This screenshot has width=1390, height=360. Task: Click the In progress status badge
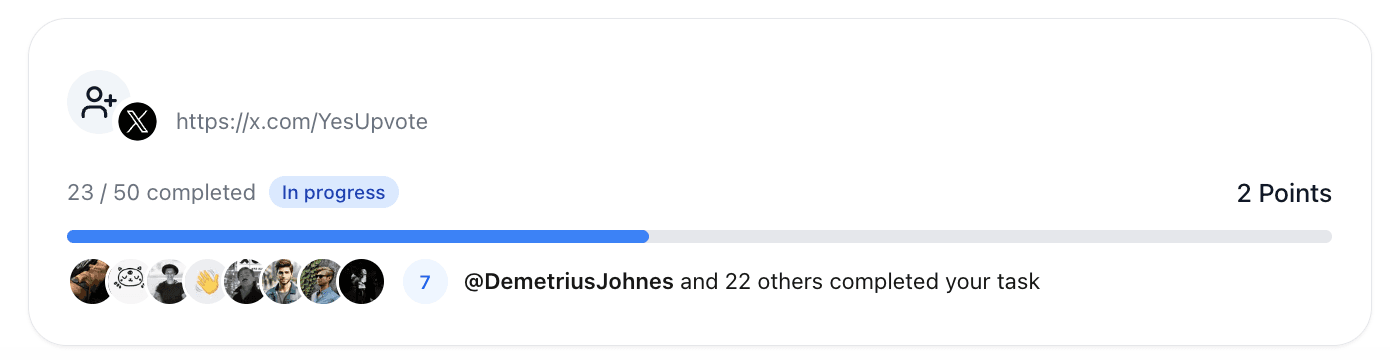point(333,193)
